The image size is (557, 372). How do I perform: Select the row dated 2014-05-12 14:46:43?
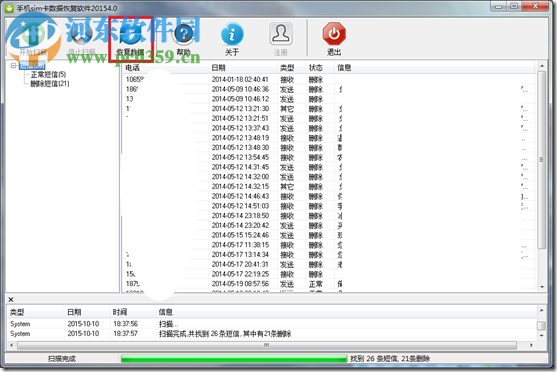[x=329, y=196]
